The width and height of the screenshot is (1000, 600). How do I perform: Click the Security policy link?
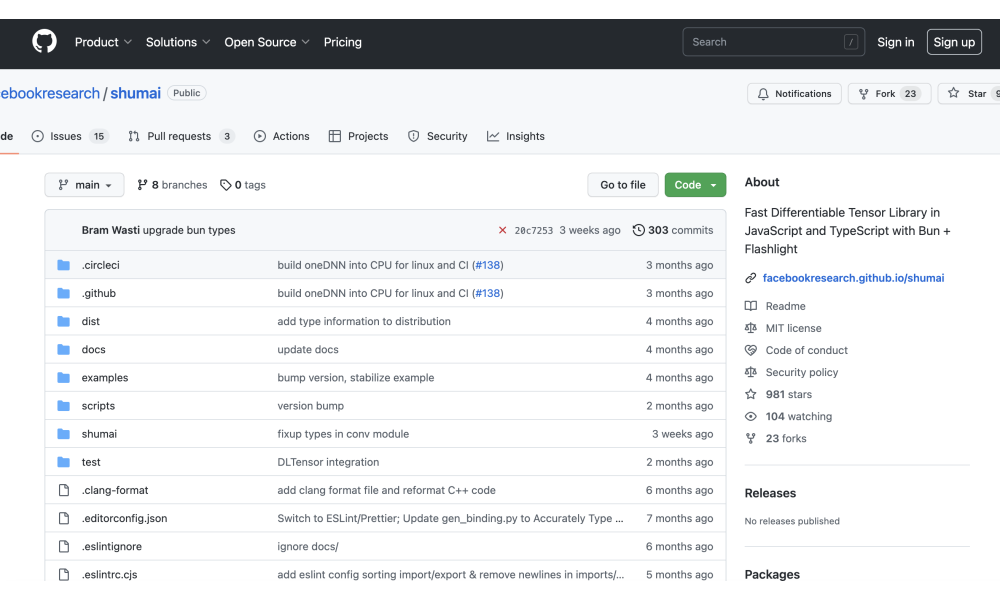(x=802, y=372)
